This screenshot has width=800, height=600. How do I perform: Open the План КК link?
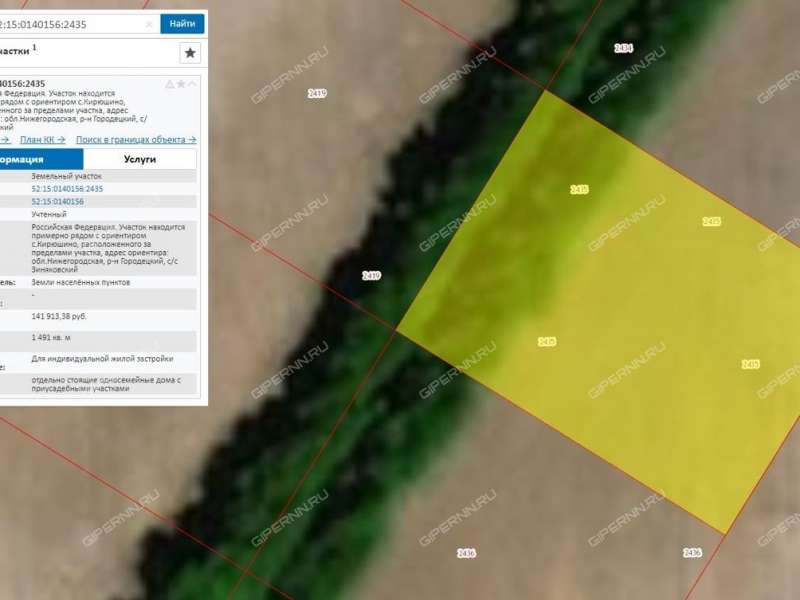[43, 140]
